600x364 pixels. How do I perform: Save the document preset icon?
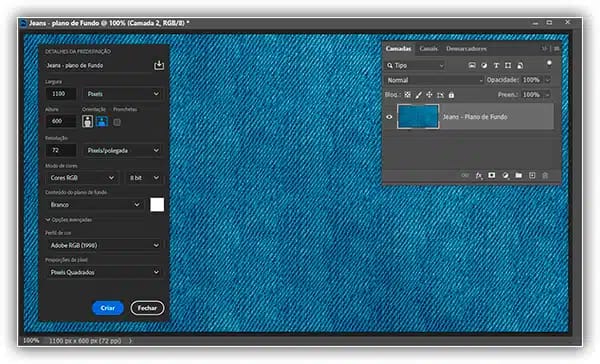point(159,65)
